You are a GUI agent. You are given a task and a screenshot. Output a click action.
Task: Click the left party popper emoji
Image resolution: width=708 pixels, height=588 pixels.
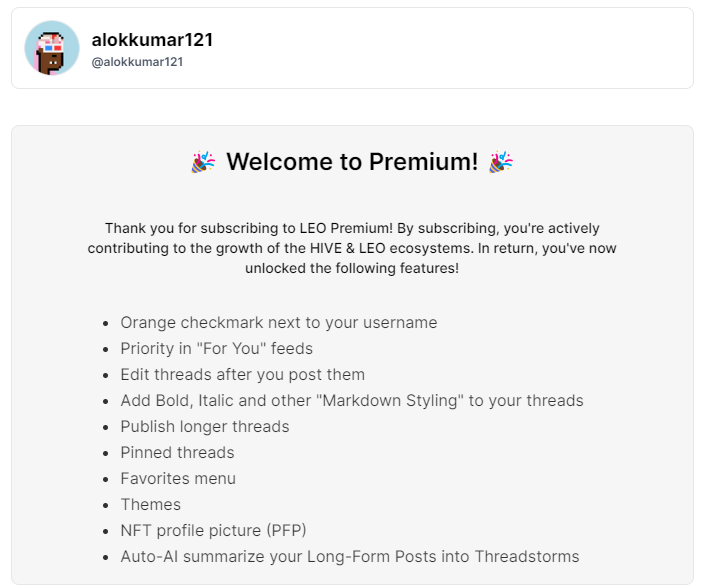203,162
